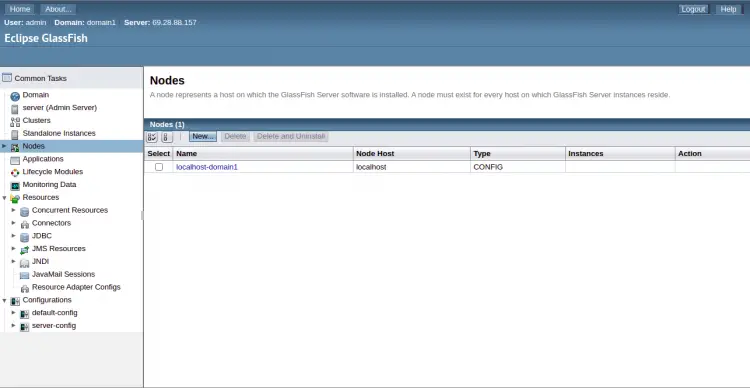Open the Help button
The image size is (750, 388).
[x=728, y=9]
